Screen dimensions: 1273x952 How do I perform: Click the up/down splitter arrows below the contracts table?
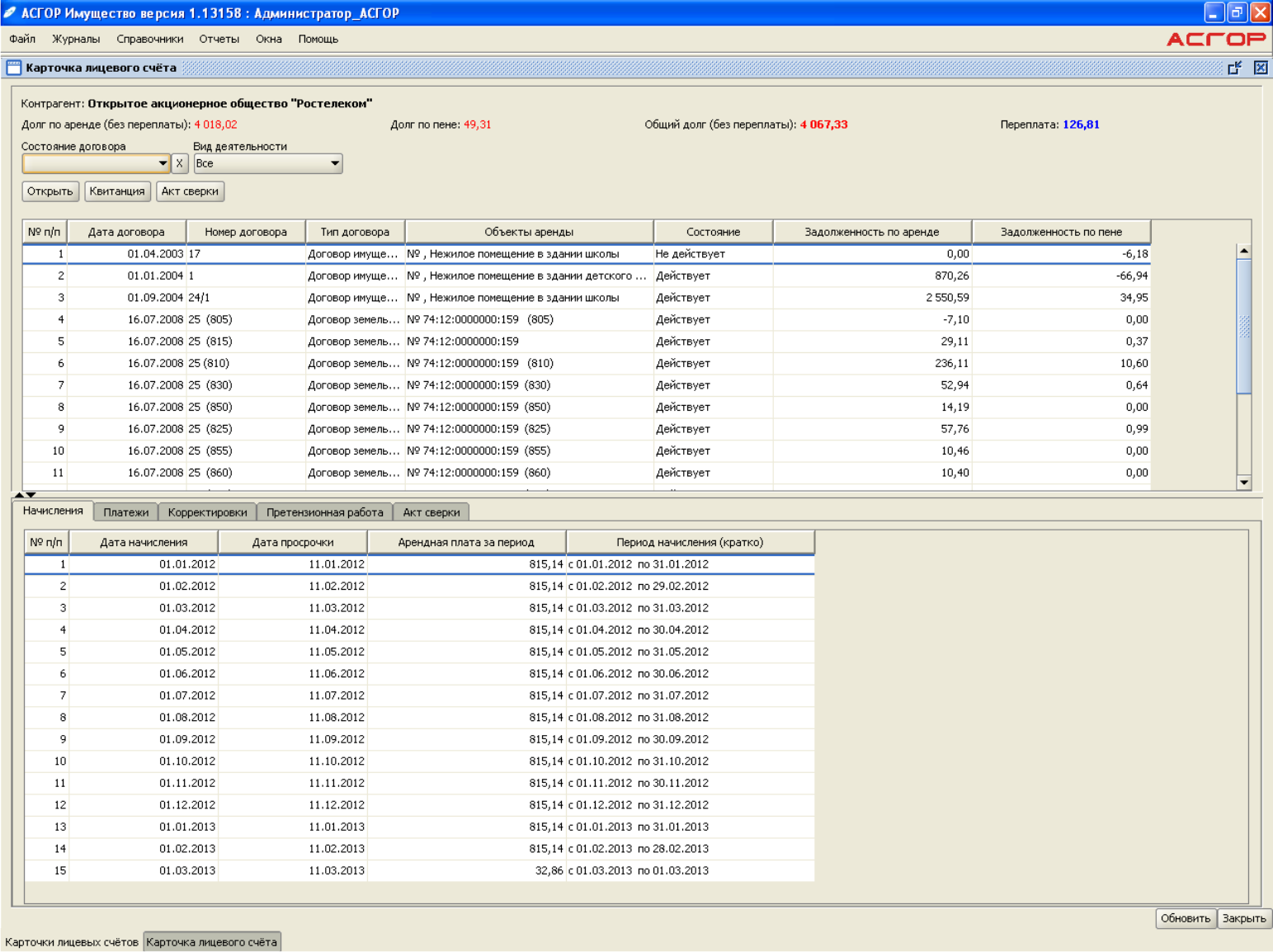pos(25,494)
